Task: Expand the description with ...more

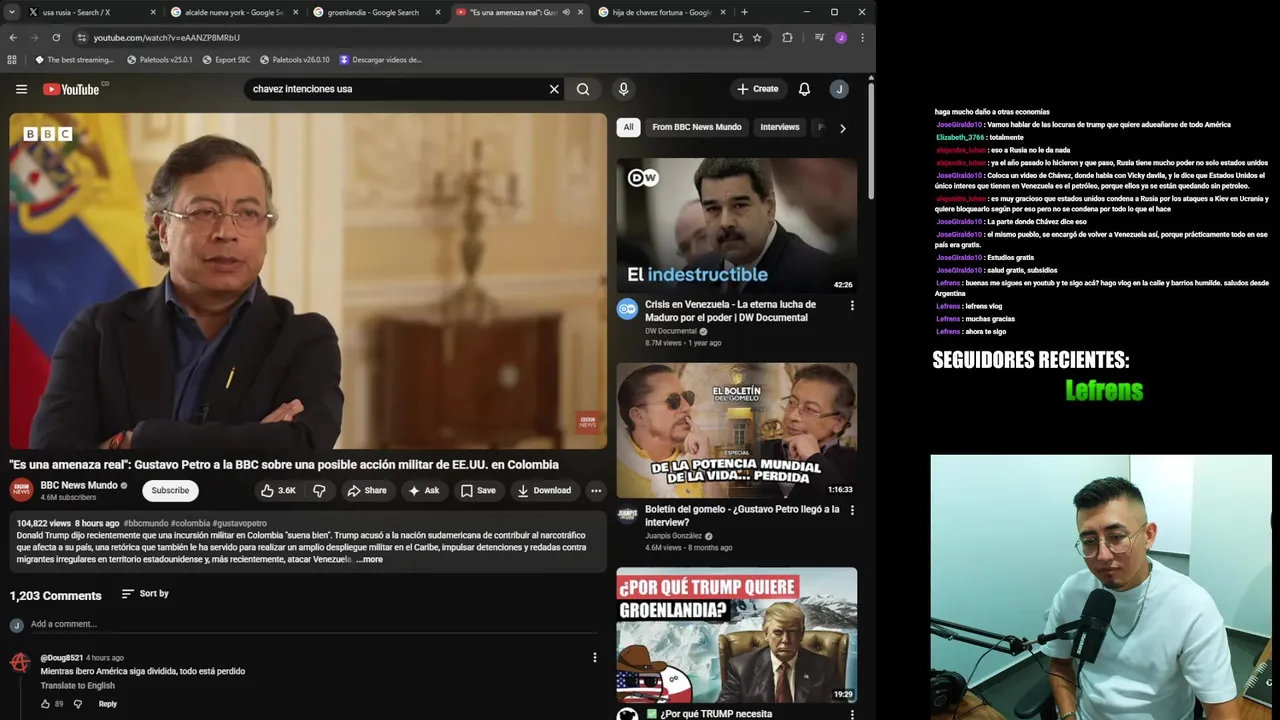Action: [369, 560]
